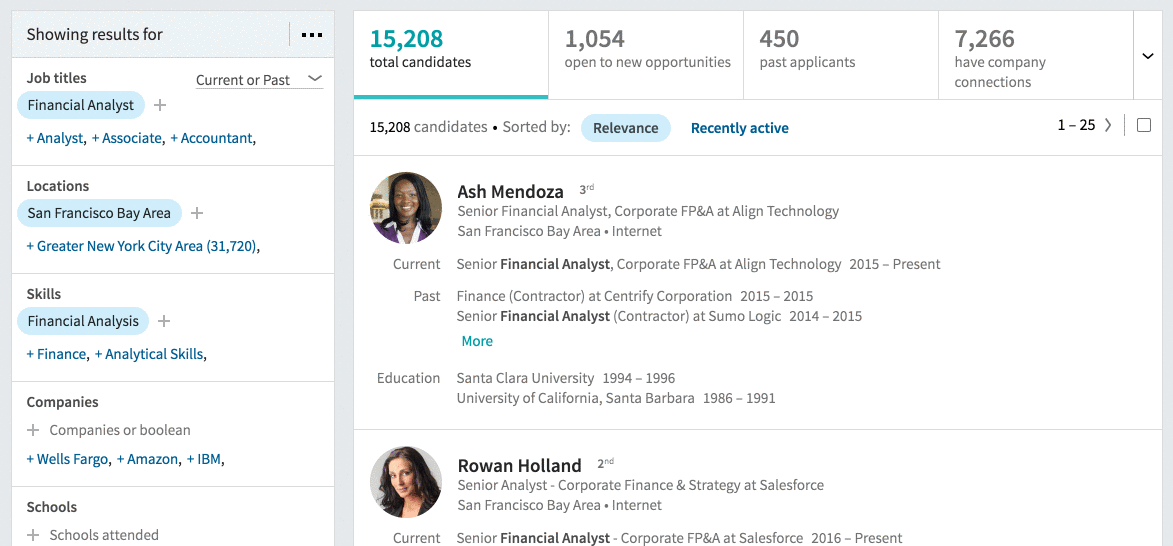Open the Current or Past dropdown
The width and height of the screenshot is (1173, 546).
point(259,80)
